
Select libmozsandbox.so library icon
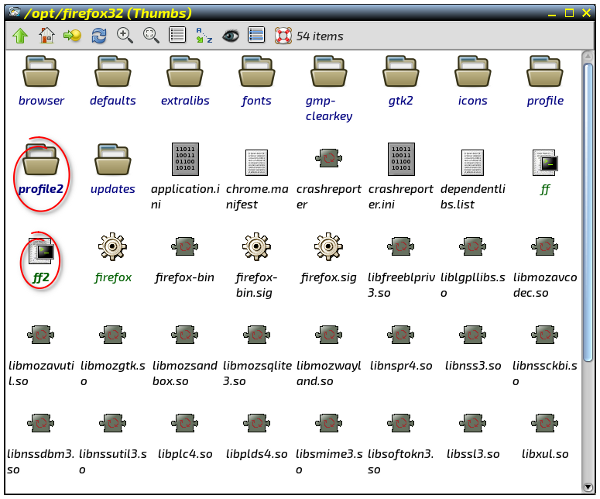point(184,335)
